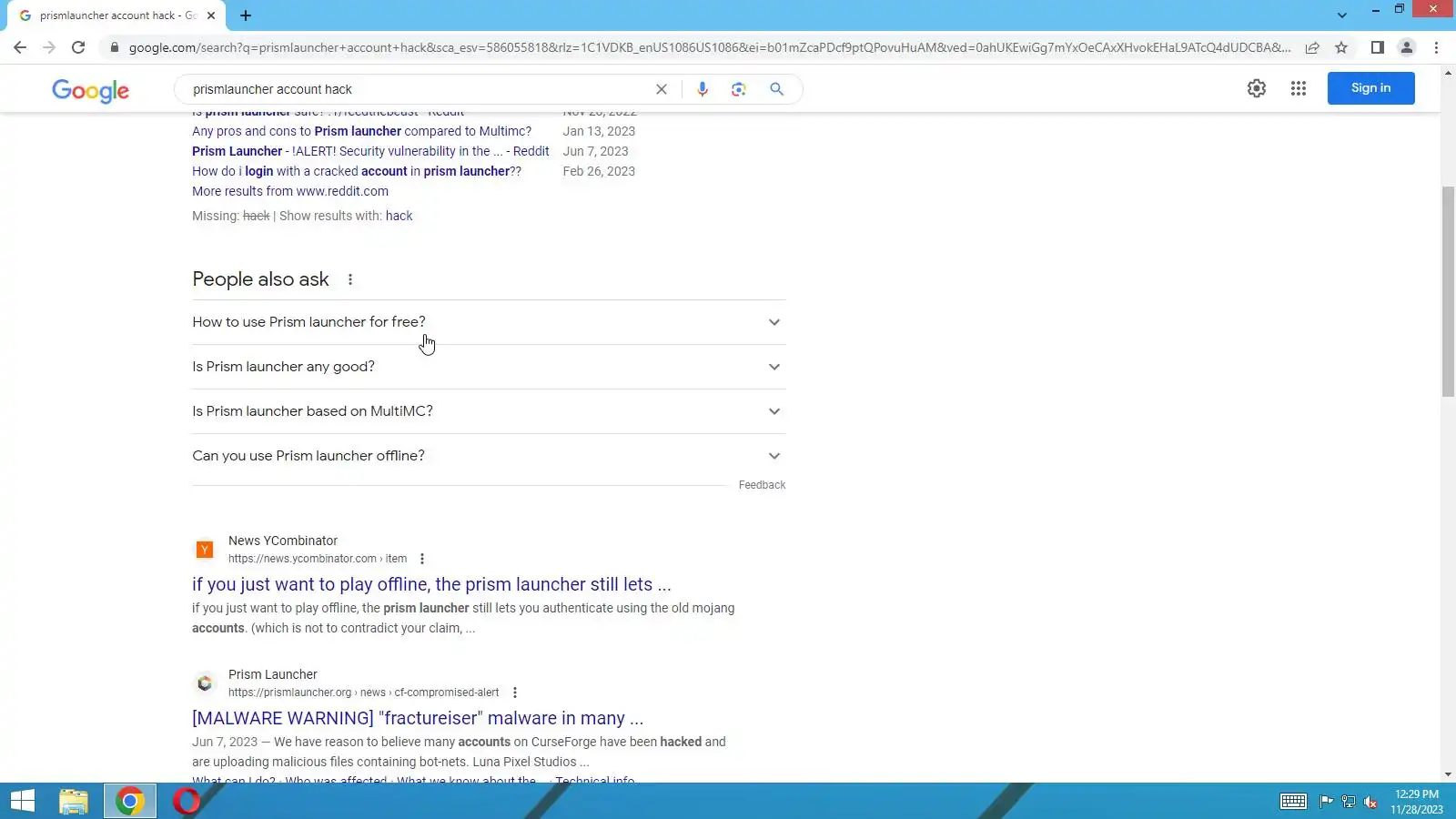Expand "Is Prism launcher any good?" question

click(x=489, y=367)
